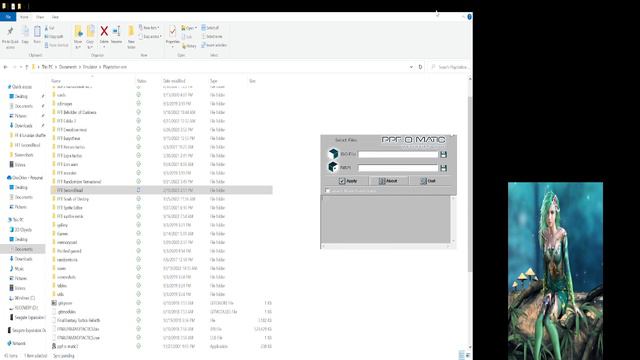Screen dimensions: 640x360
Task: Switch to the Share ribbon tab
Action: (40, 17)
